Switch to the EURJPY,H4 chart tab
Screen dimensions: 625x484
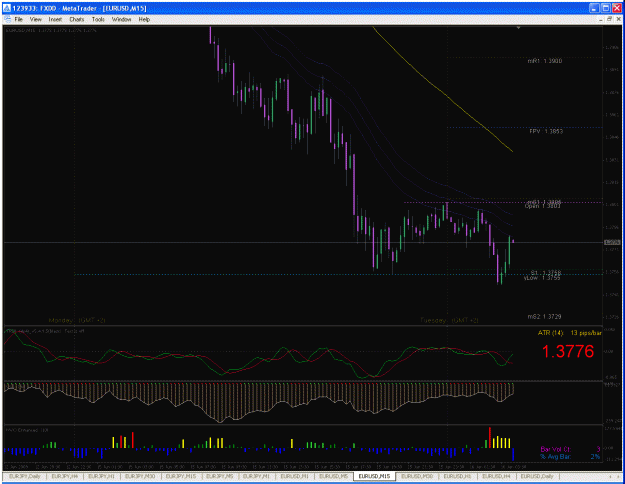(65, 476)
